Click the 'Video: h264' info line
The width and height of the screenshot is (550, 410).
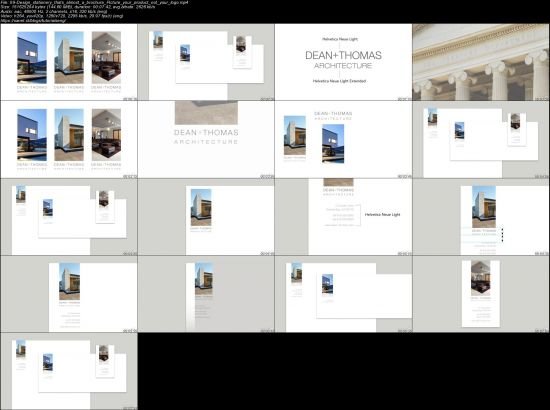pos(62,16)
